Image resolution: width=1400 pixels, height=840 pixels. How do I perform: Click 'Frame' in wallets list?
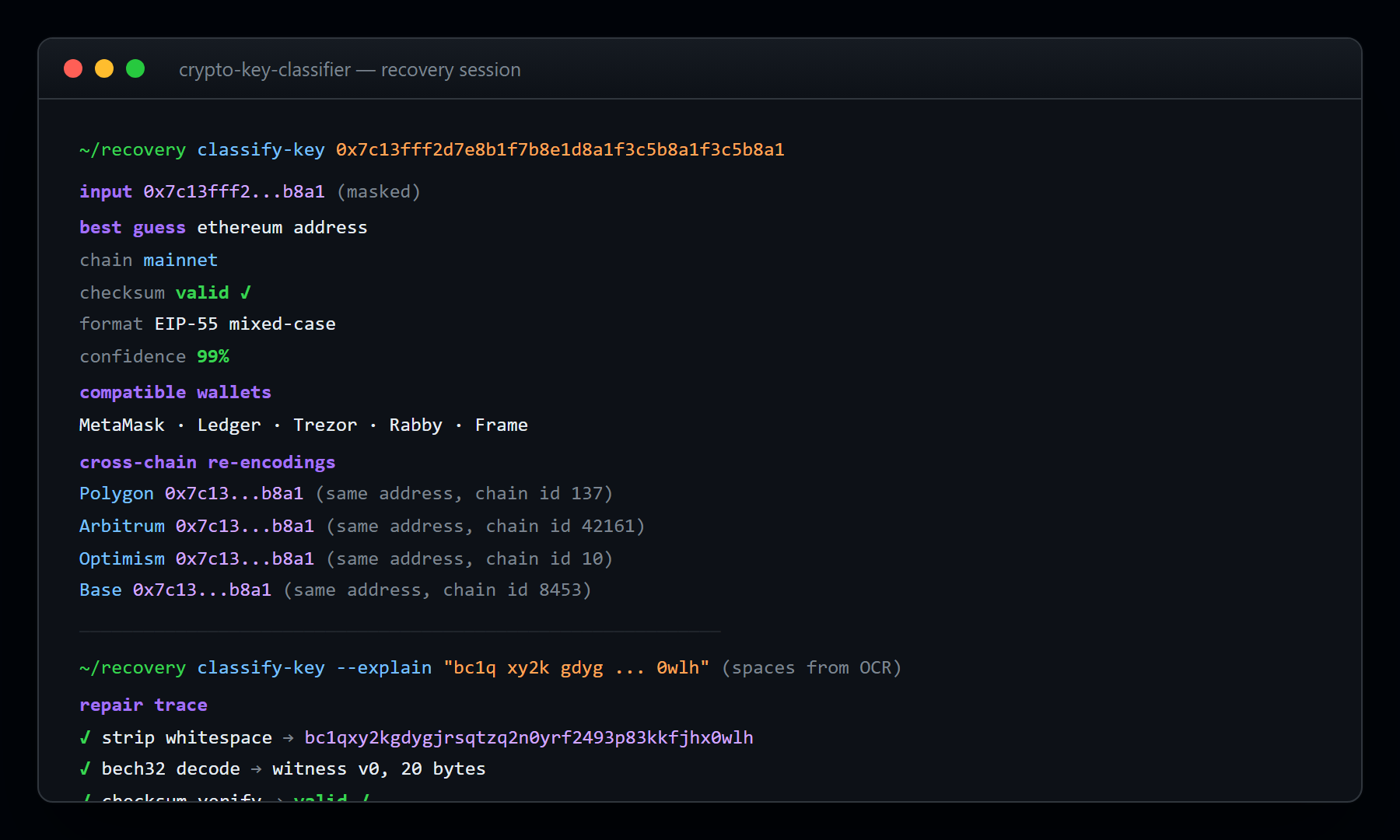pyautogui.click(x=502, y=425)
